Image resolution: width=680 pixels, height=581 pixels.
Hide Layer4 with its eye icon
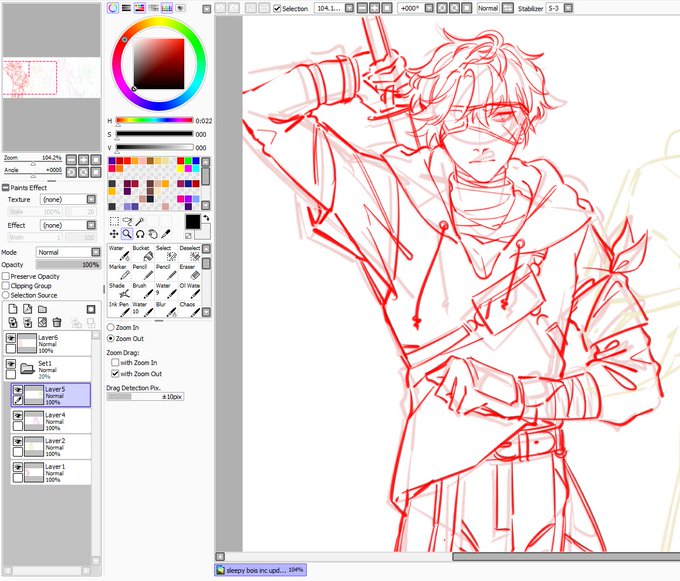click(x=18, y=415)
